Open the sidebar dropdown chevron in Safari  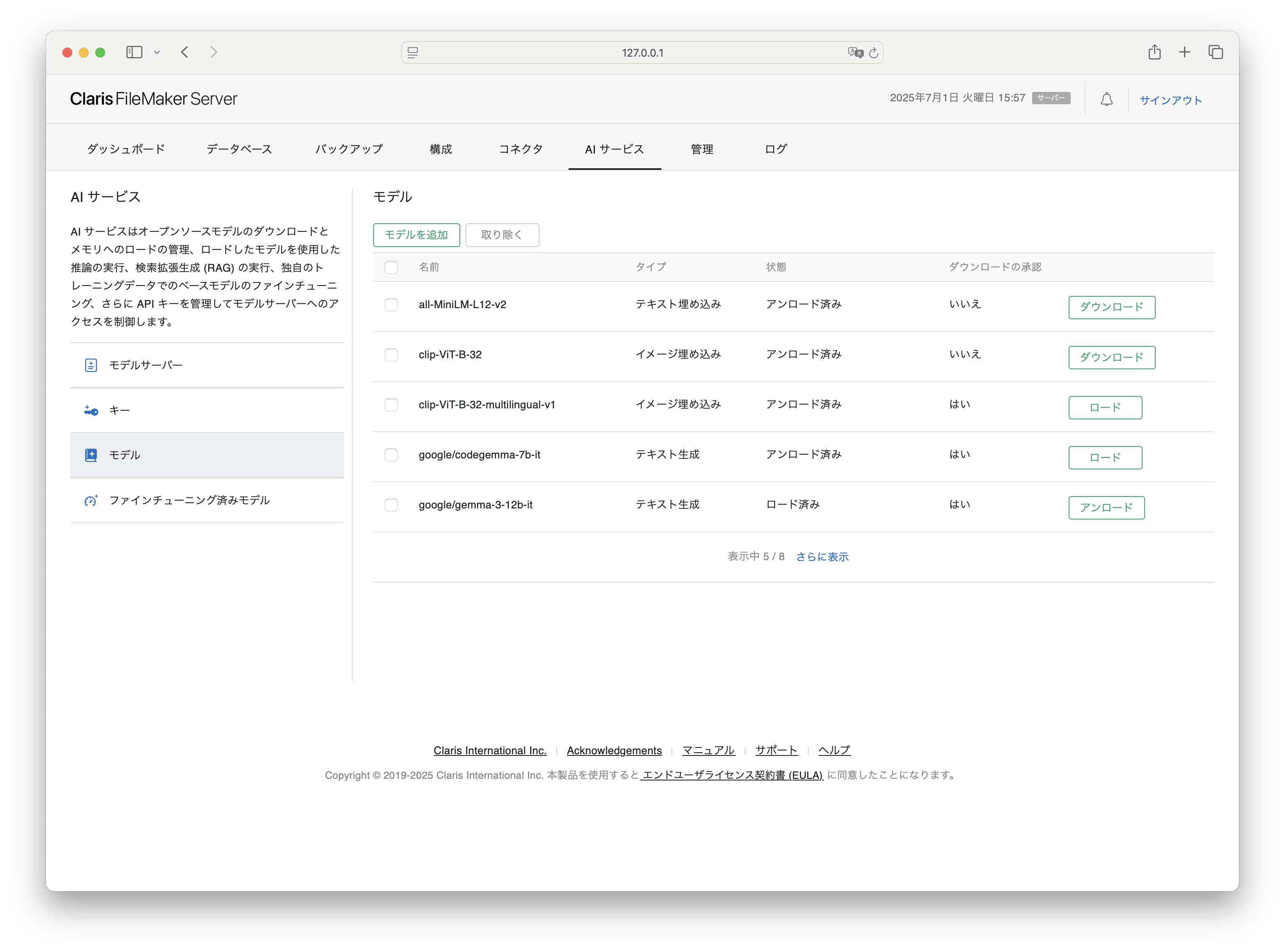pos(157,53)
